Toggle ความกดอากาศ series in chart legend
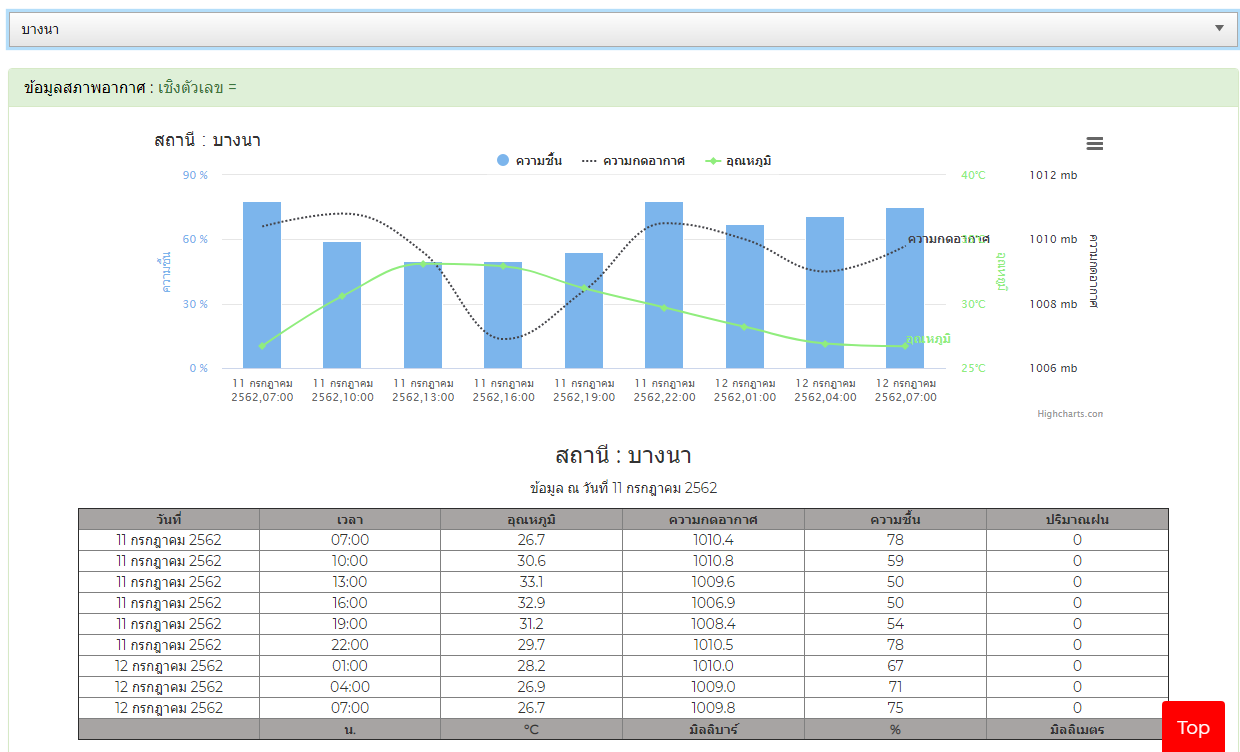This screenshot has height=752, width=1240. 633,161
